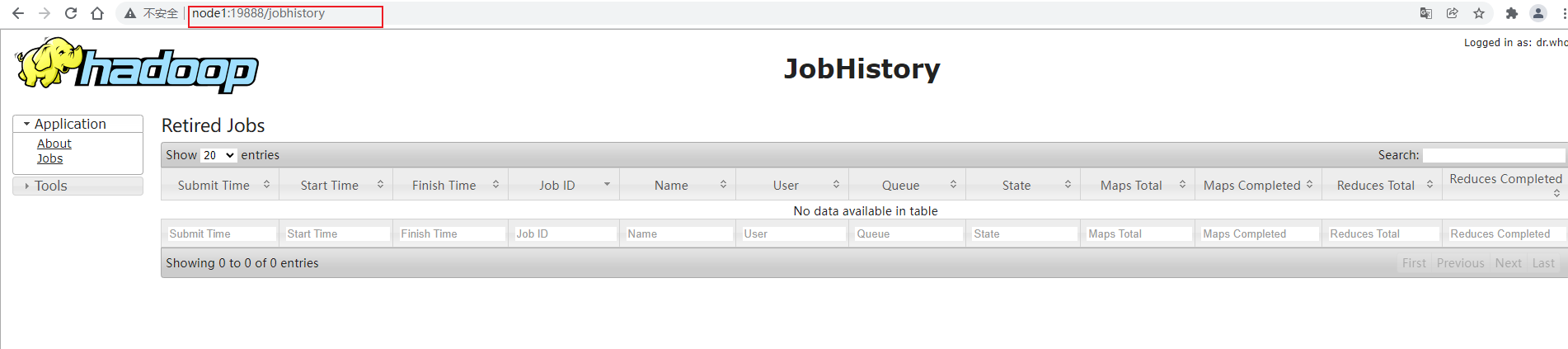Click the Reduces Completed filter field

point(1506,234)
